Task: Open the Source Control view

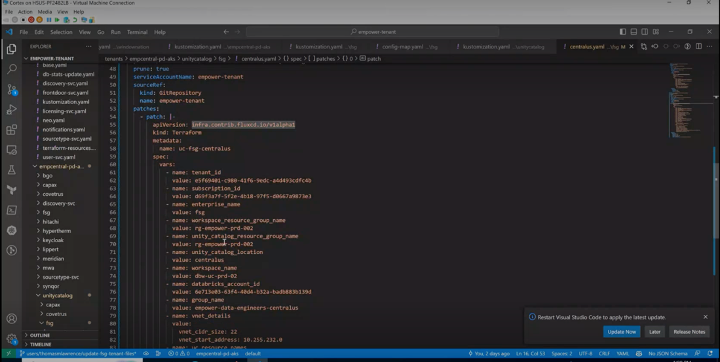Action: click(12, 89)
